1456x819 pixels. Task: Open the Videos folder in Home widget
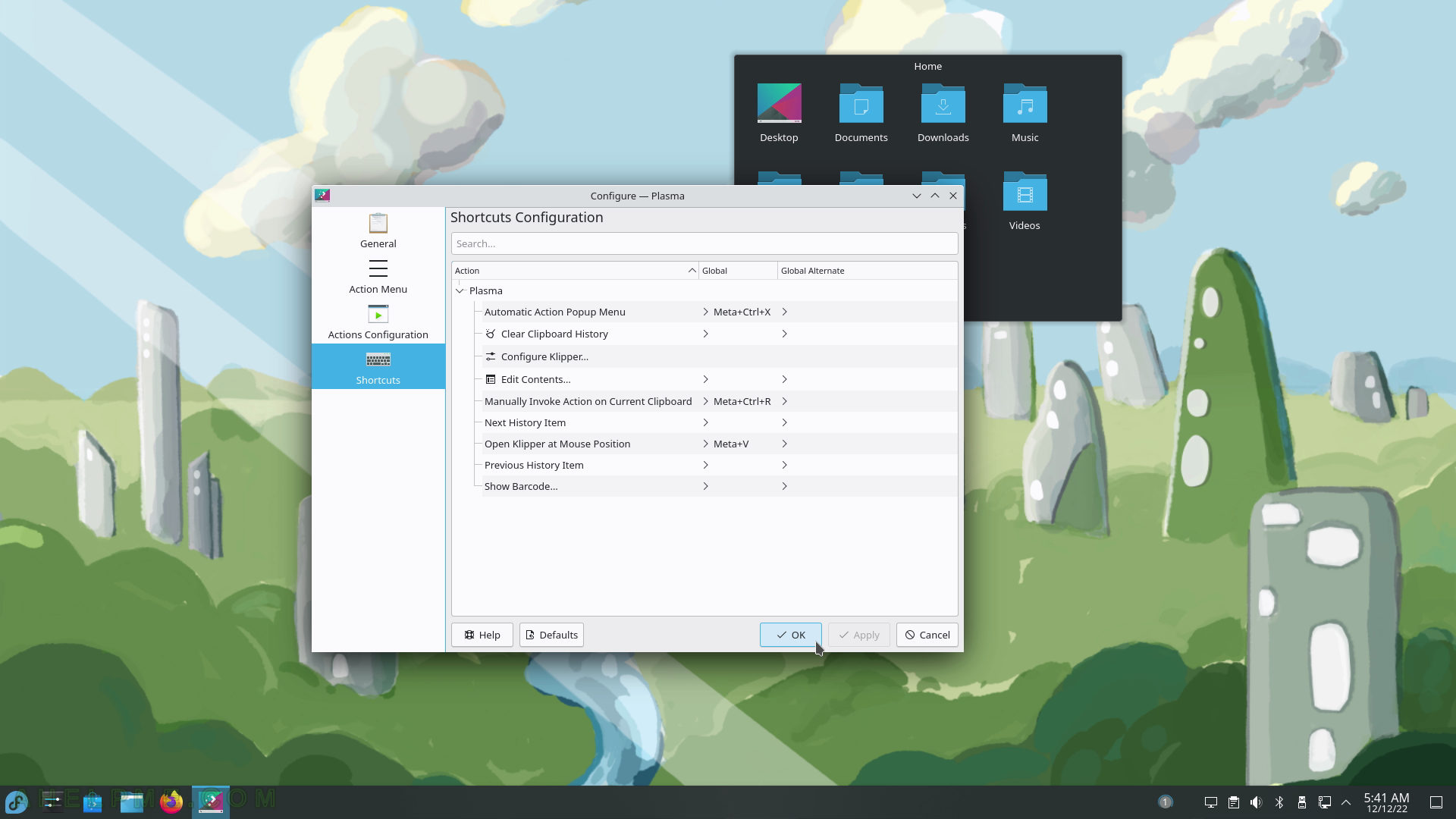click(x=1025, y=201)
